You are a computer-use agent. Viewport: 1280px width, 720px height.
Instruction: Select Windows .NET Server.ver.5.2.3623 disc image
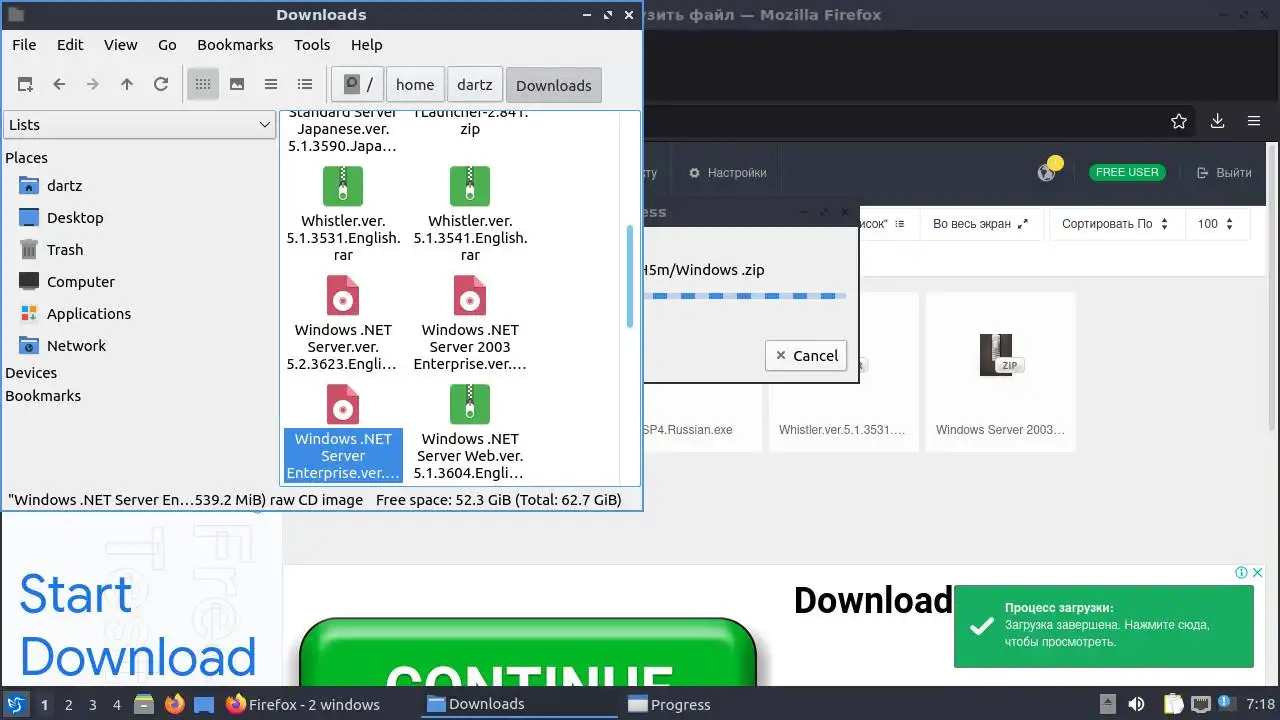343,295
